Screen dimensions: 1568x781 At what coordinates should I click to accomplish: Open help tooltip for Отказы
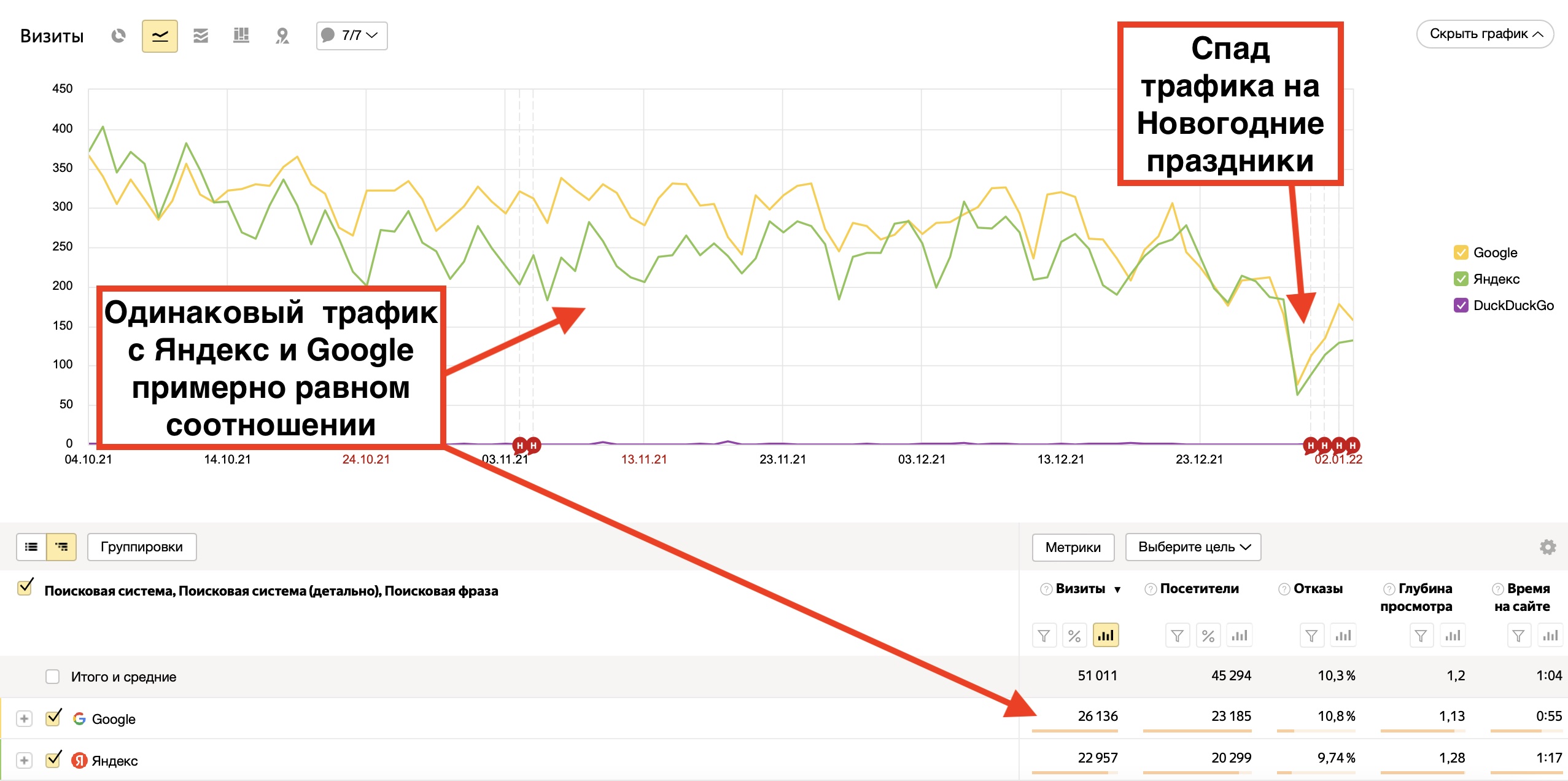coord(1284,589)
